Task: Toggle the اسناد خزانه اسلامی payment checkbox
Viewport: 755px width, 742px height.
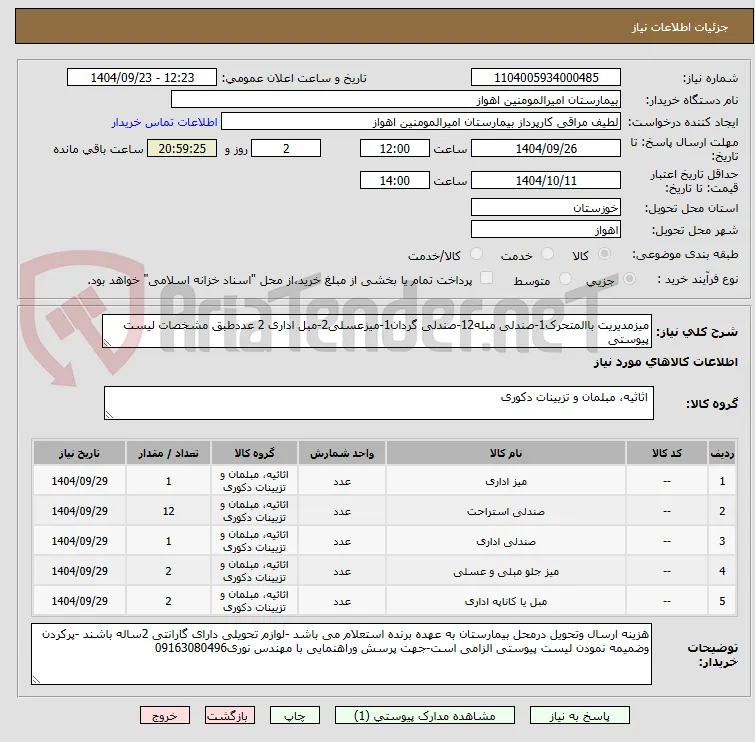Action: coord(486,278)
